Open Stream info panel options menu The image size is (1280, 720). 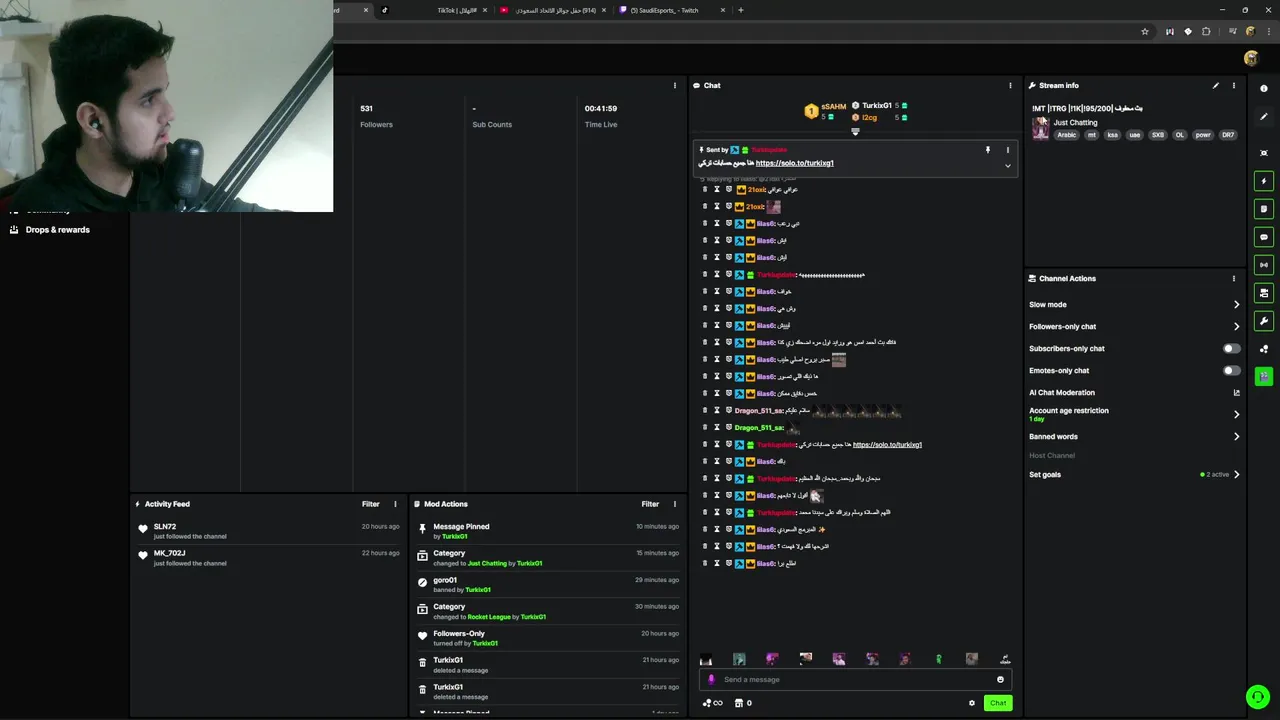(x=1234, y=86)
